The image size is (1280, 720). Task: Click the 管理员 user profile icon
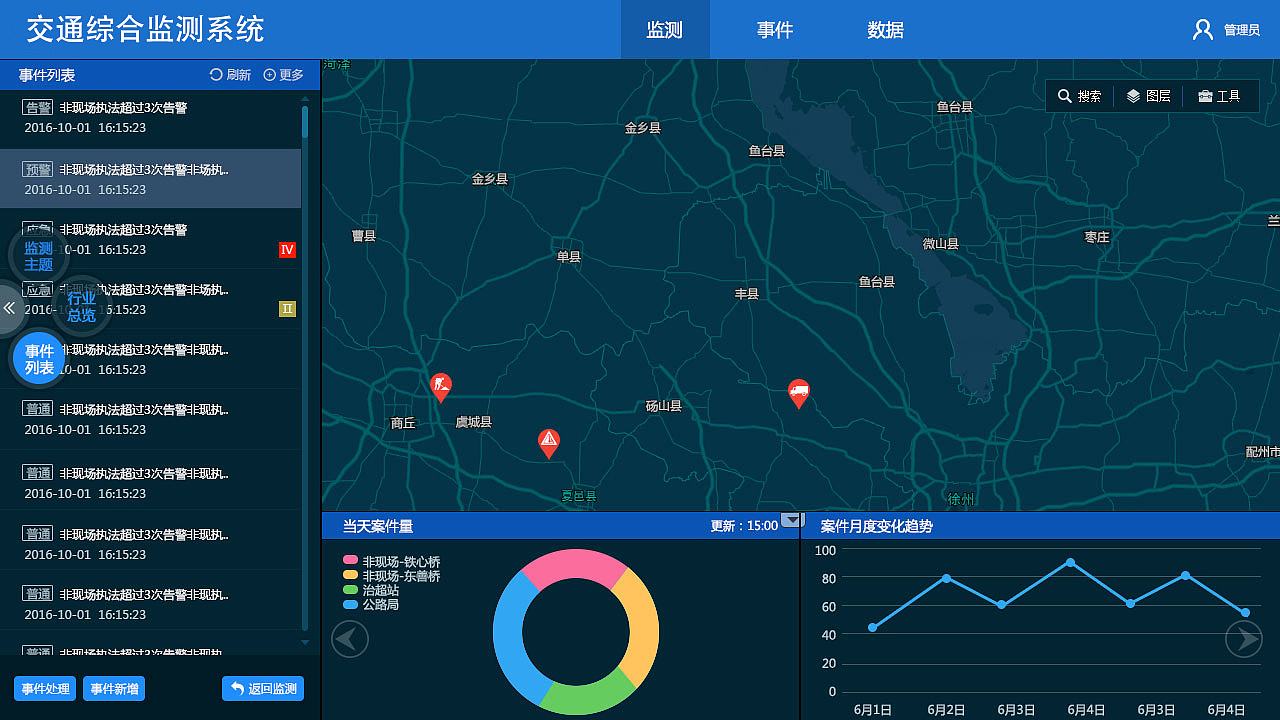click(1203, 30)
